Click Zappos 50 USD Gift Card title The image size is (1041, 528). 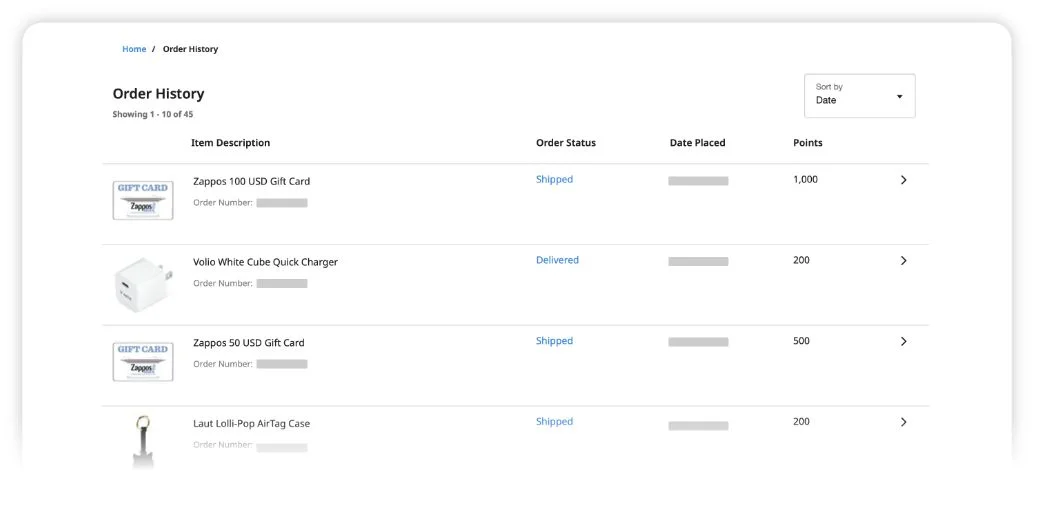click(248, 343)
